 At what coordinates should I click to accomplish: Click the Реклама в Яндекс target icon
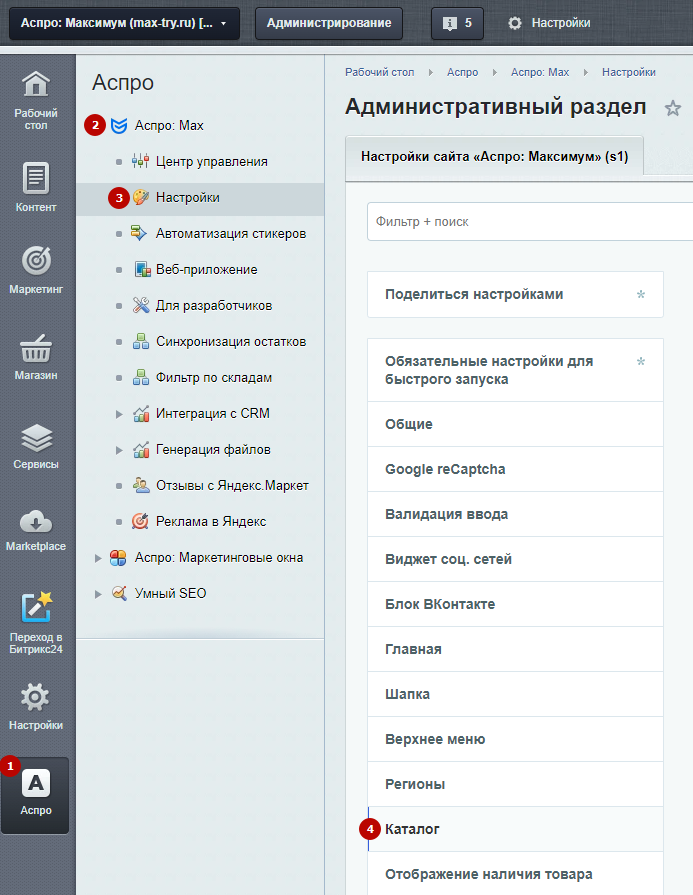point(140,521)
